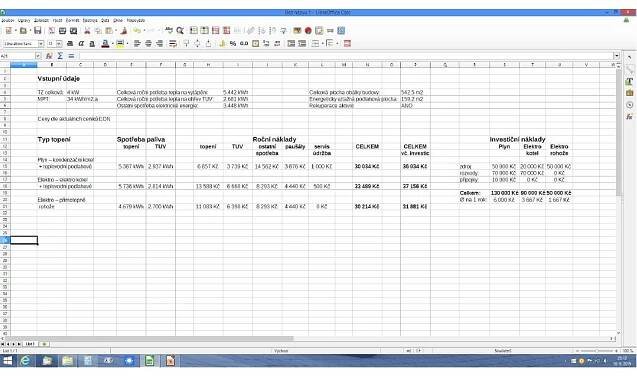Open the font size dropdown
Screen dimensions: 637x377
pyautogui.click(x=59, y=44)
